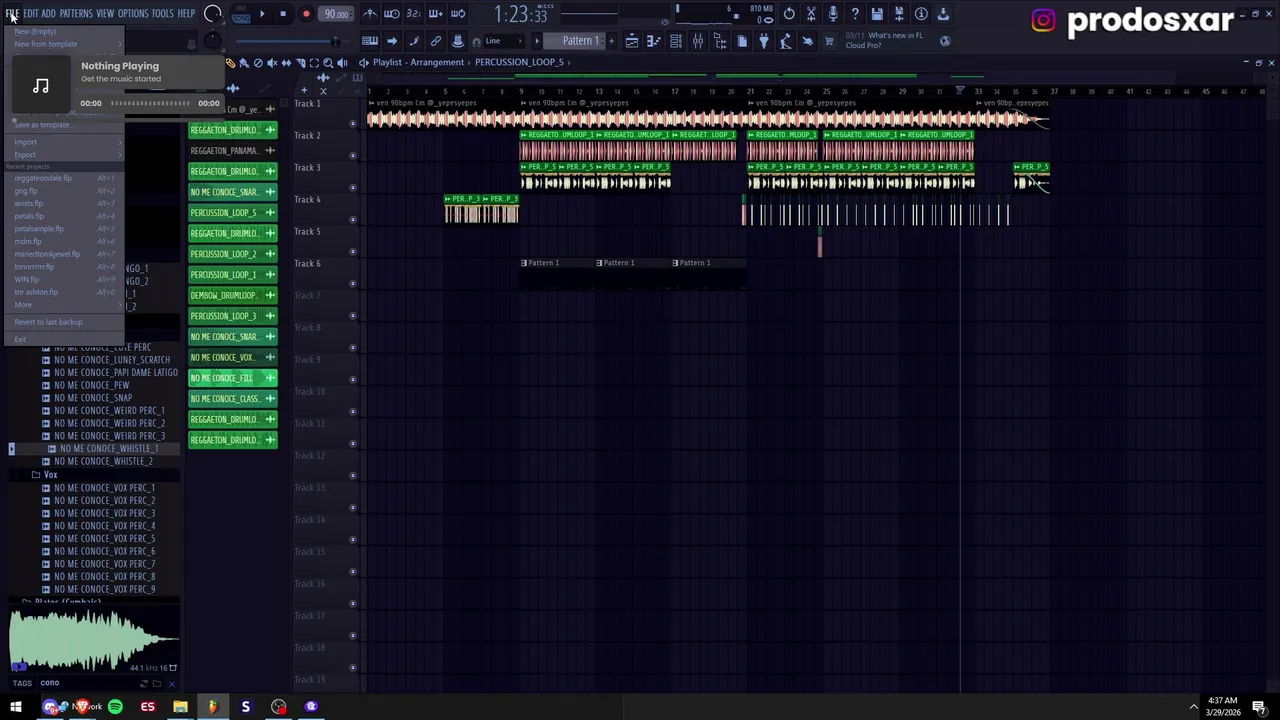
Task: Toggle loop recording
Action: 458,14
